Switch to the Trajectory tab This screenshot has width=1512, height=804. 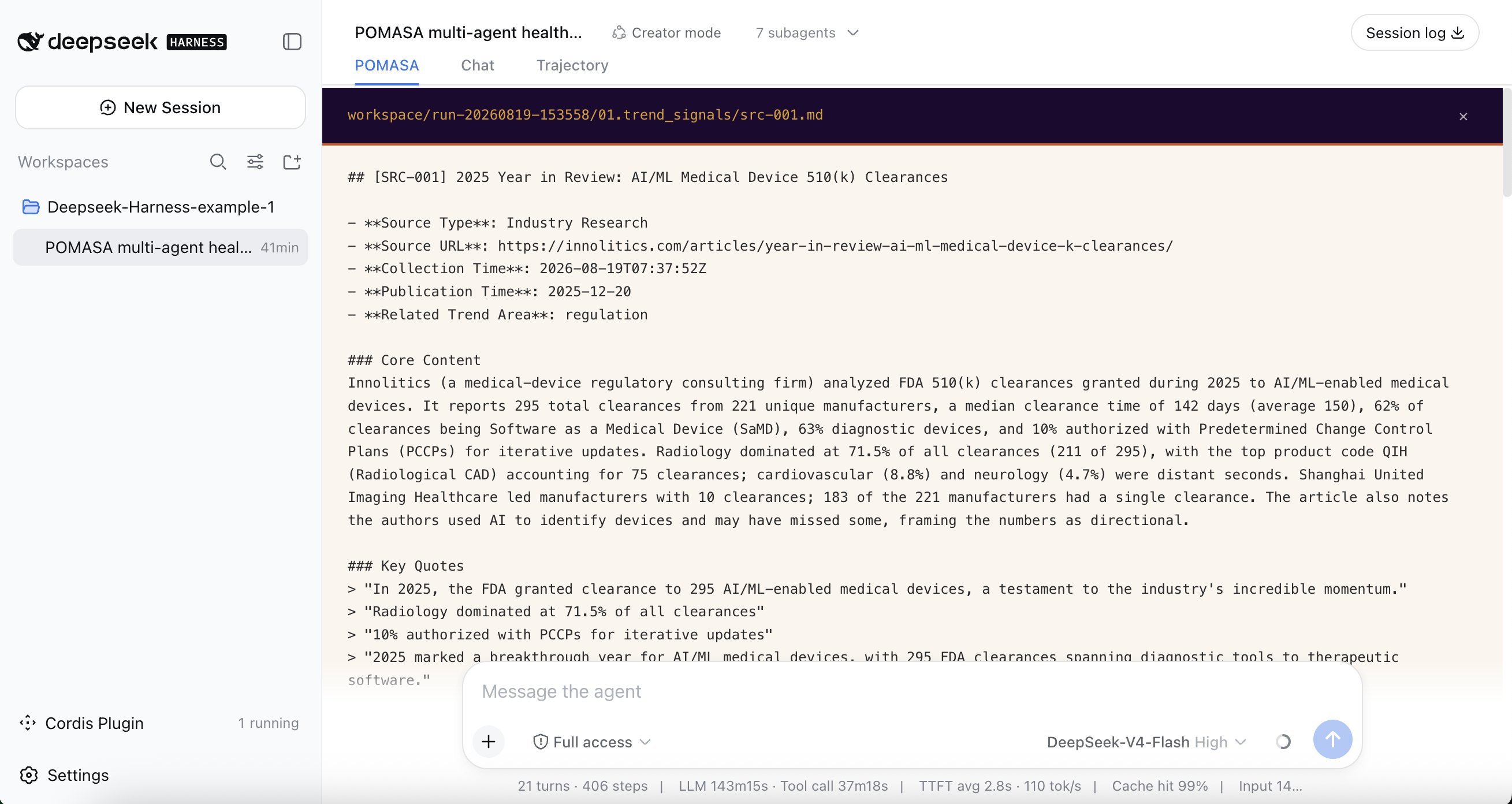[x=572, y=65]
